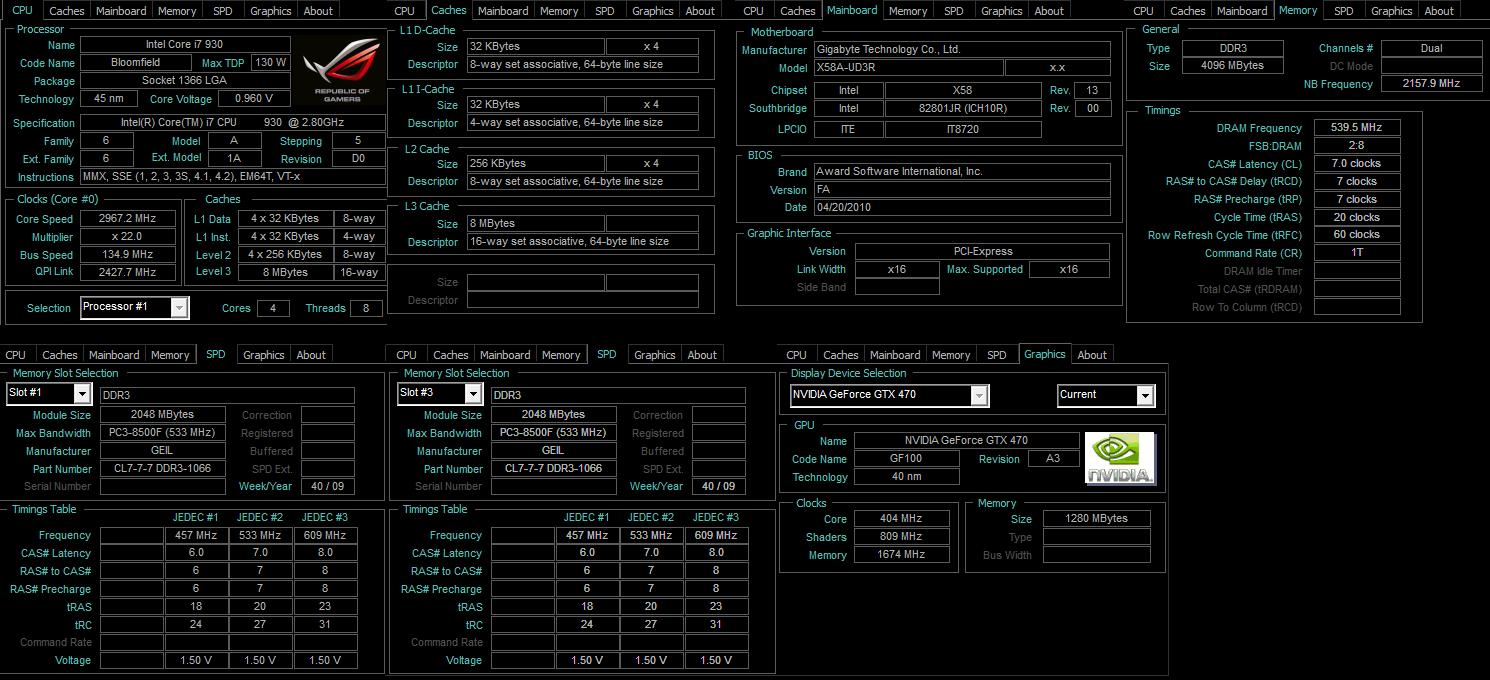Click the GPU Memory clock 1674 MHz value
The image size is (1490, 680).
point(901,555)
